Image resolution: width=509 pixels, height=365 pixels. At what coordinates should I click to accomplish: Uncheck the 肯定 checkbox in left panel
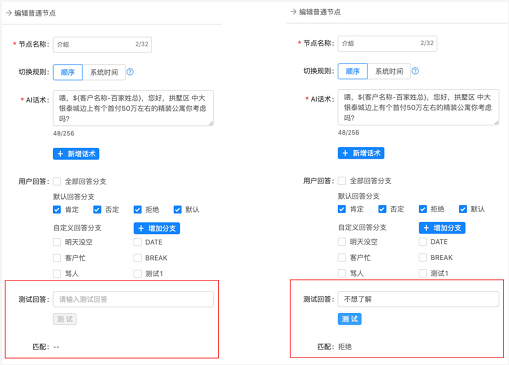(x=57, y=210)
